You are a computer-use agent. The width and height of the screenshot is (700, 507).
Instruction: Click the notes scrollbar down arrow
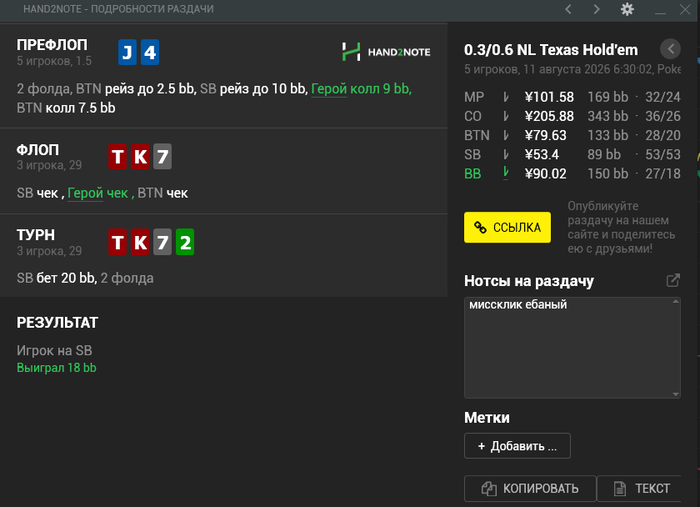676,394
